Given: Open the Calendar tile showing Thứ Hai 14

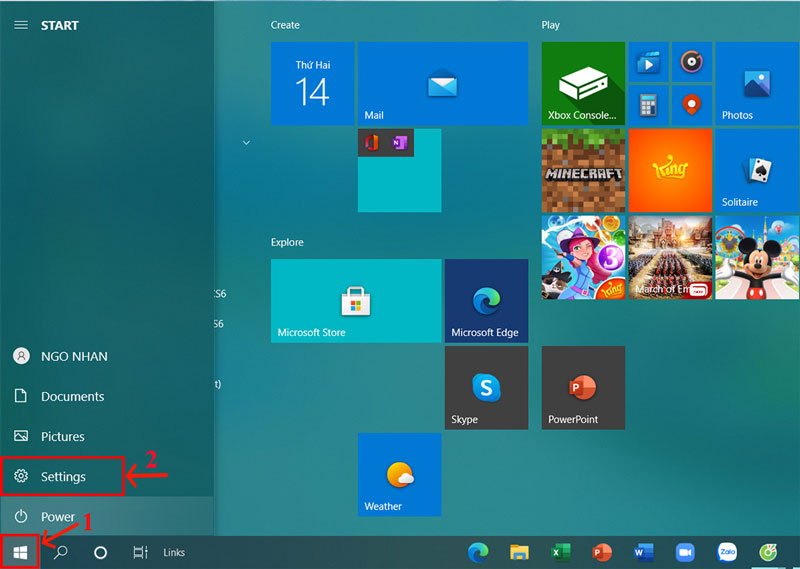Looking at the screenshot, I should [x=312, y=84].
